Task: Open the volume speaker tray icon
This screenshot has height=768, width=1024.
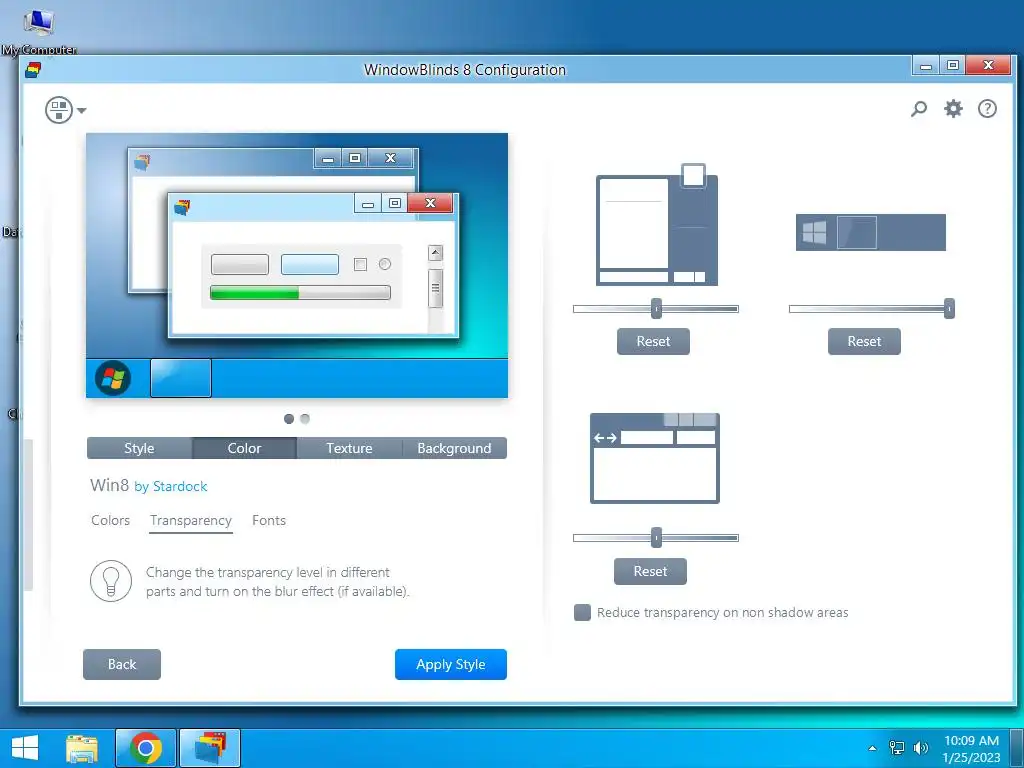Action: coord(921,748)
